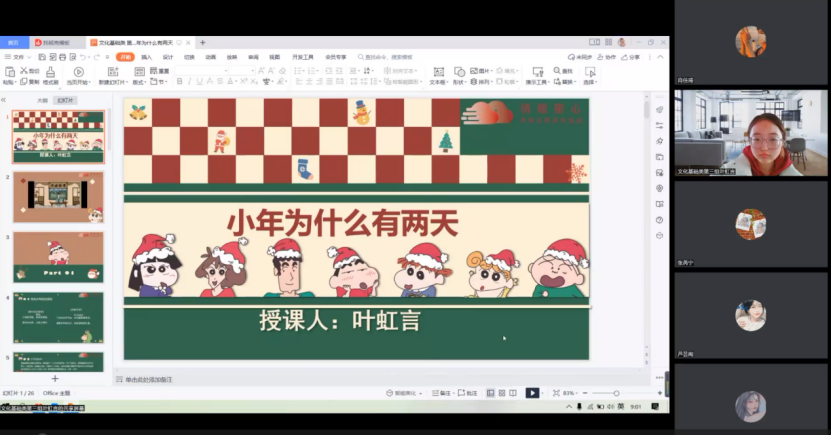Switch to the Outline (大纲) pane tab
Screen dimensions: 831x435
(42, 100)
